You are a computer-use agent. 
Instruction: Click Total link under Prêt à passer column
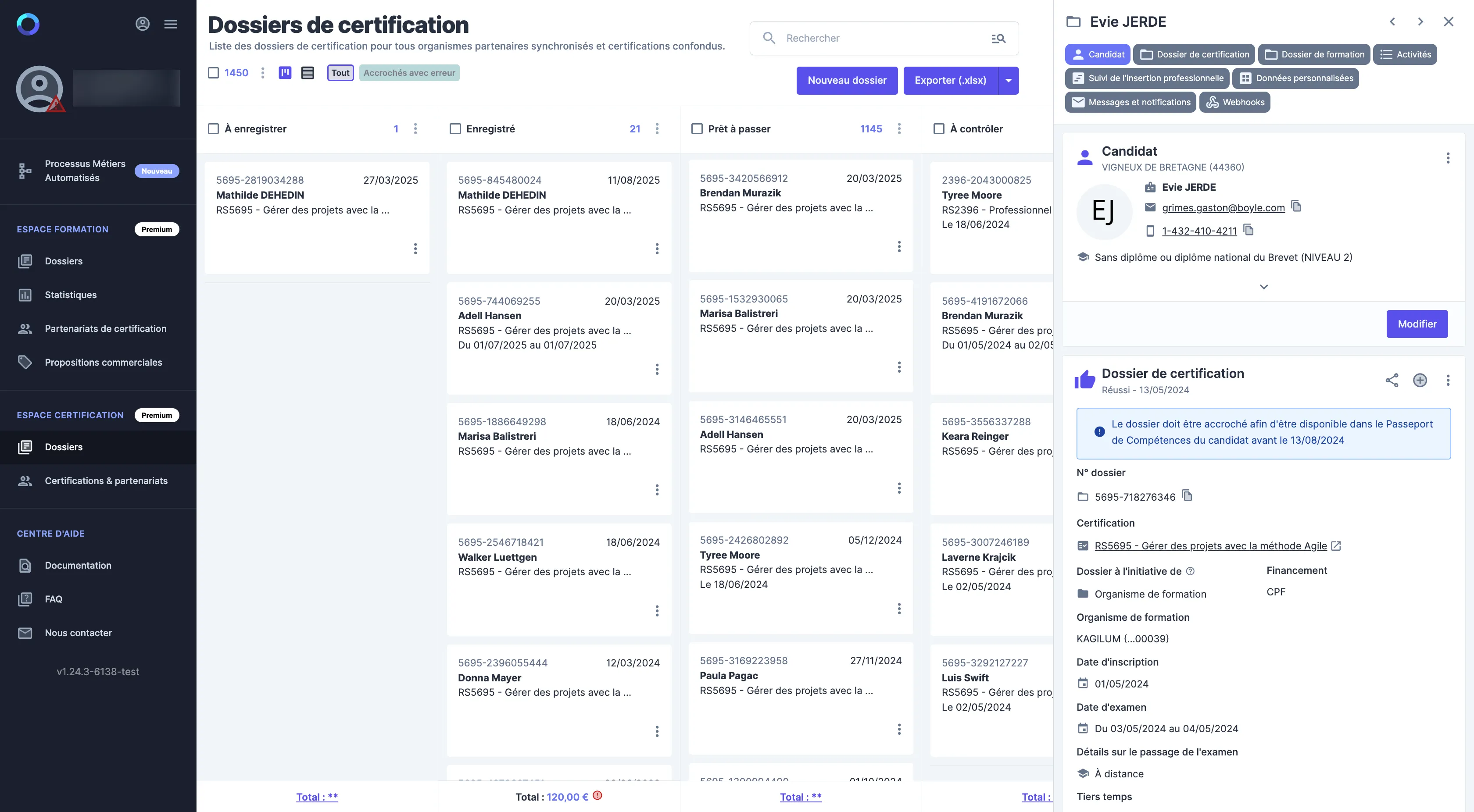coord(801,797)
